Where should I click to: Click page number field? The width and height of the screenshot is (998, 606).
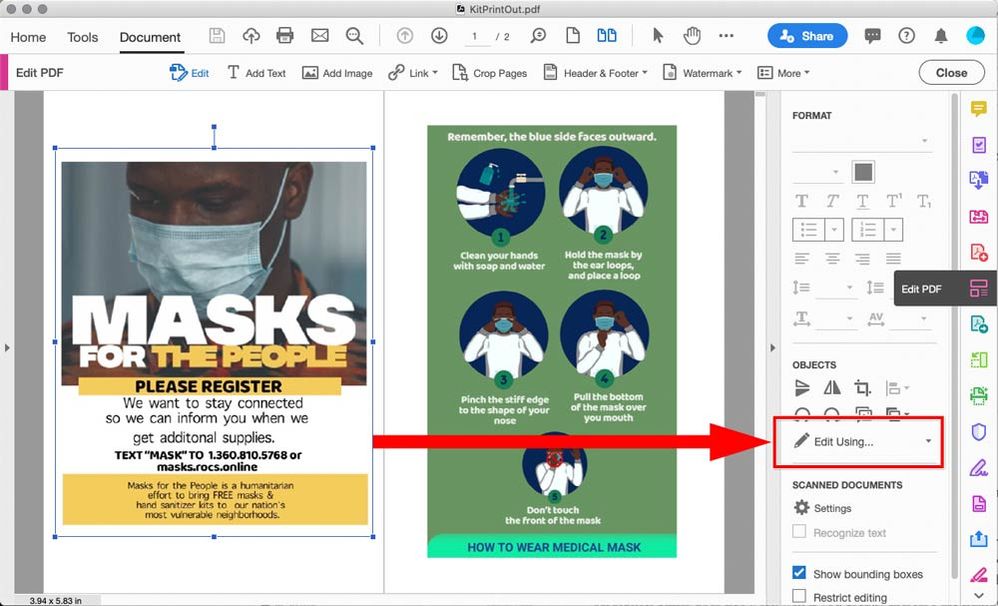(475, 37)
